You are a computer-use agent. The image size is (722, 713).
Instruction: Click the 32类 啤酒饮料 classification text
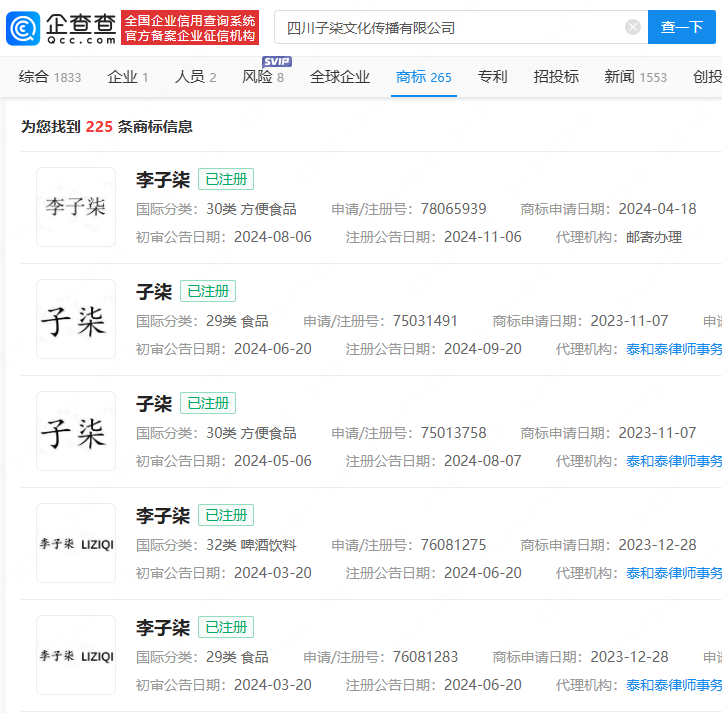click(x=251, y=545)
